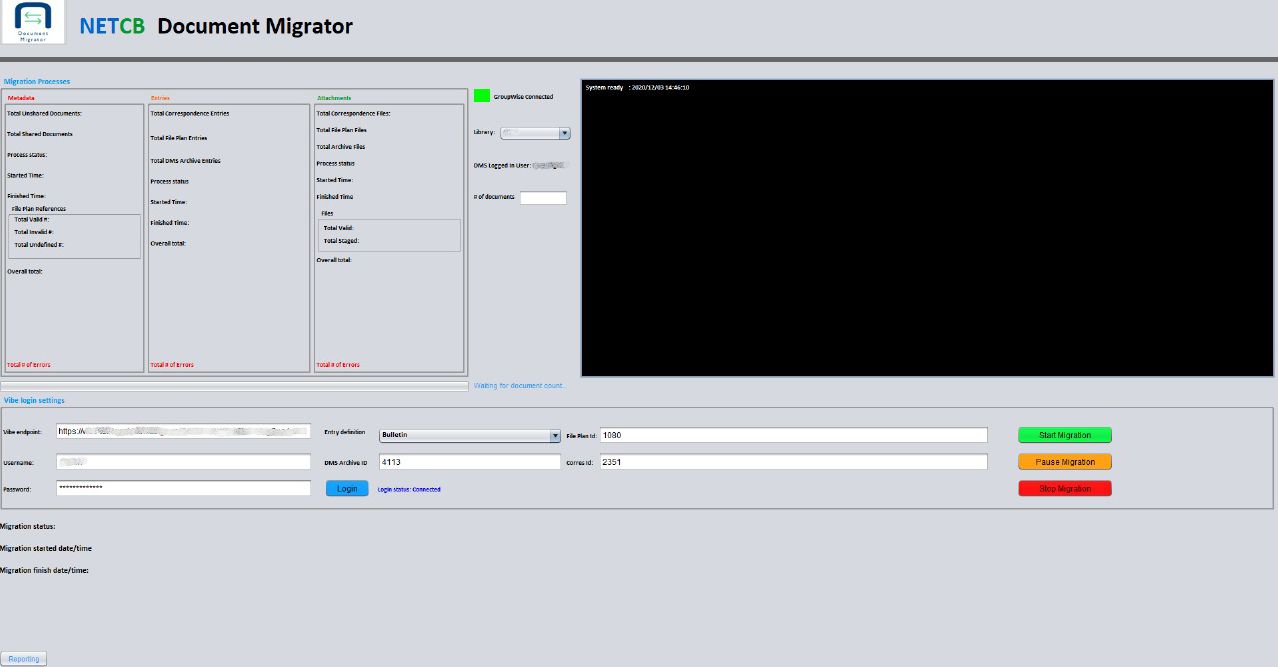Select the Username text field
Viewport: 1278px width, 667px height.
[183, 462]
